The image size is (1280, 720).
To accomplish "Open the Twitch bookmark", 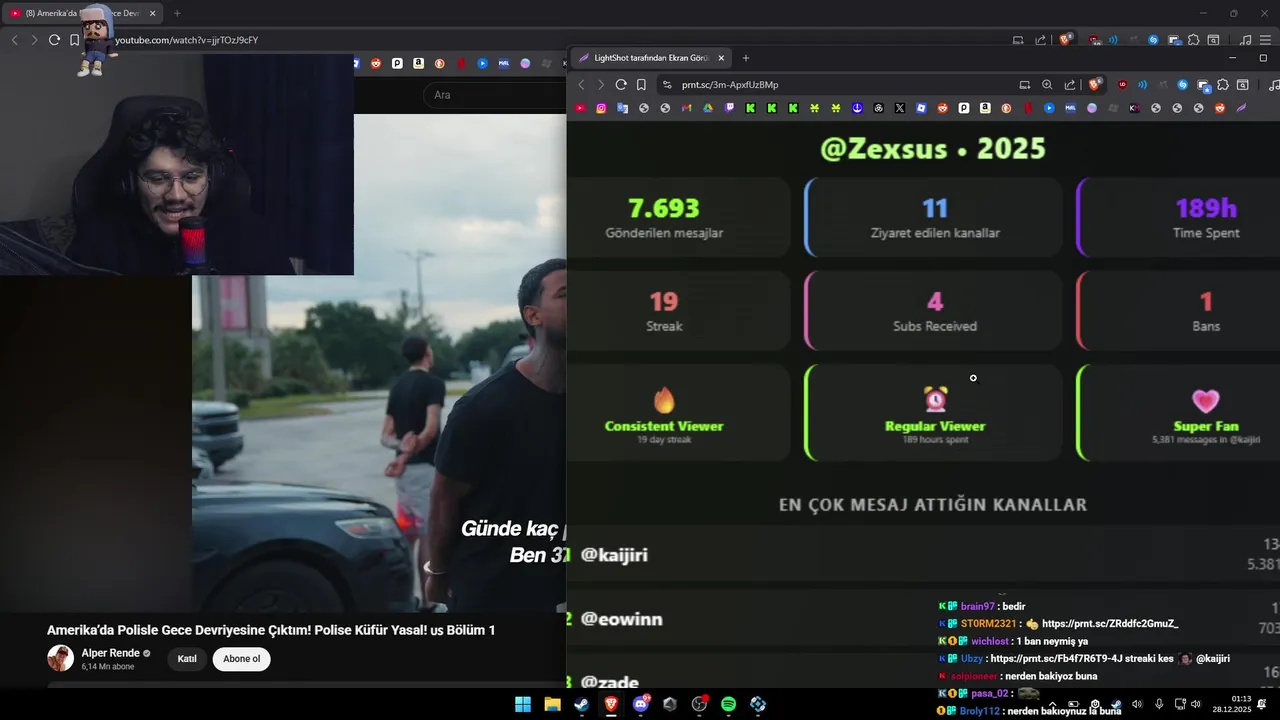I will pyautogui.click(x=729, y=108).
